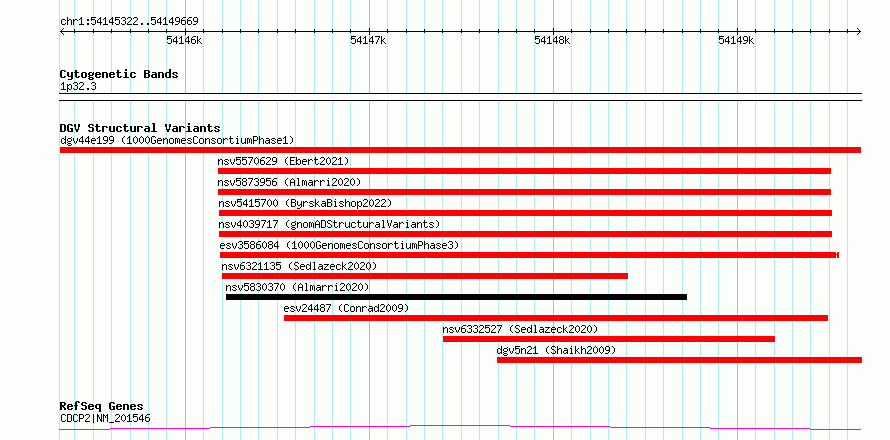Click the dgv44e199 structural variant bar

[x=460, y=150]
